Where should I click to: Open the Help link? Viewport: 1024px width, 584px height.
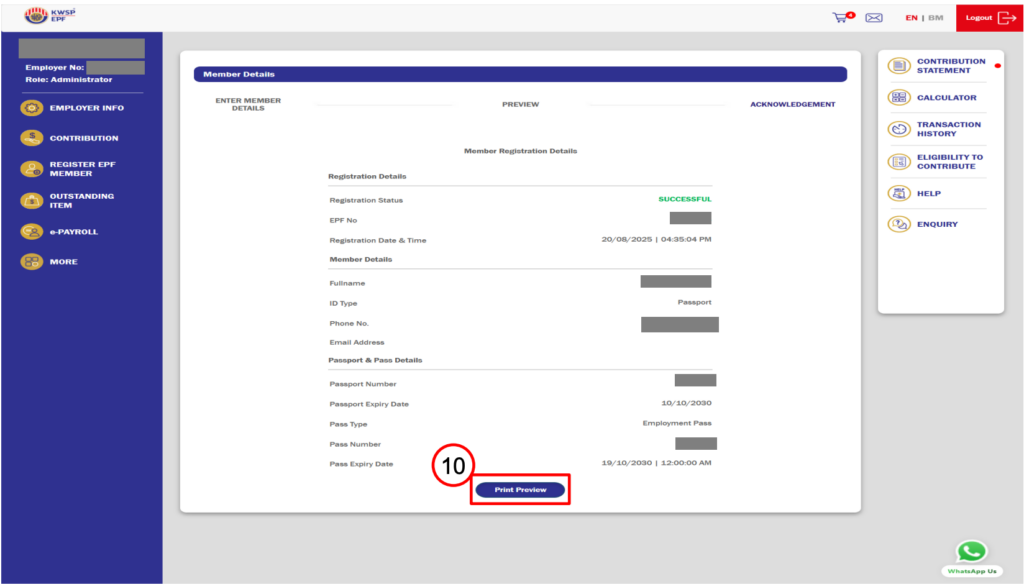928,194
